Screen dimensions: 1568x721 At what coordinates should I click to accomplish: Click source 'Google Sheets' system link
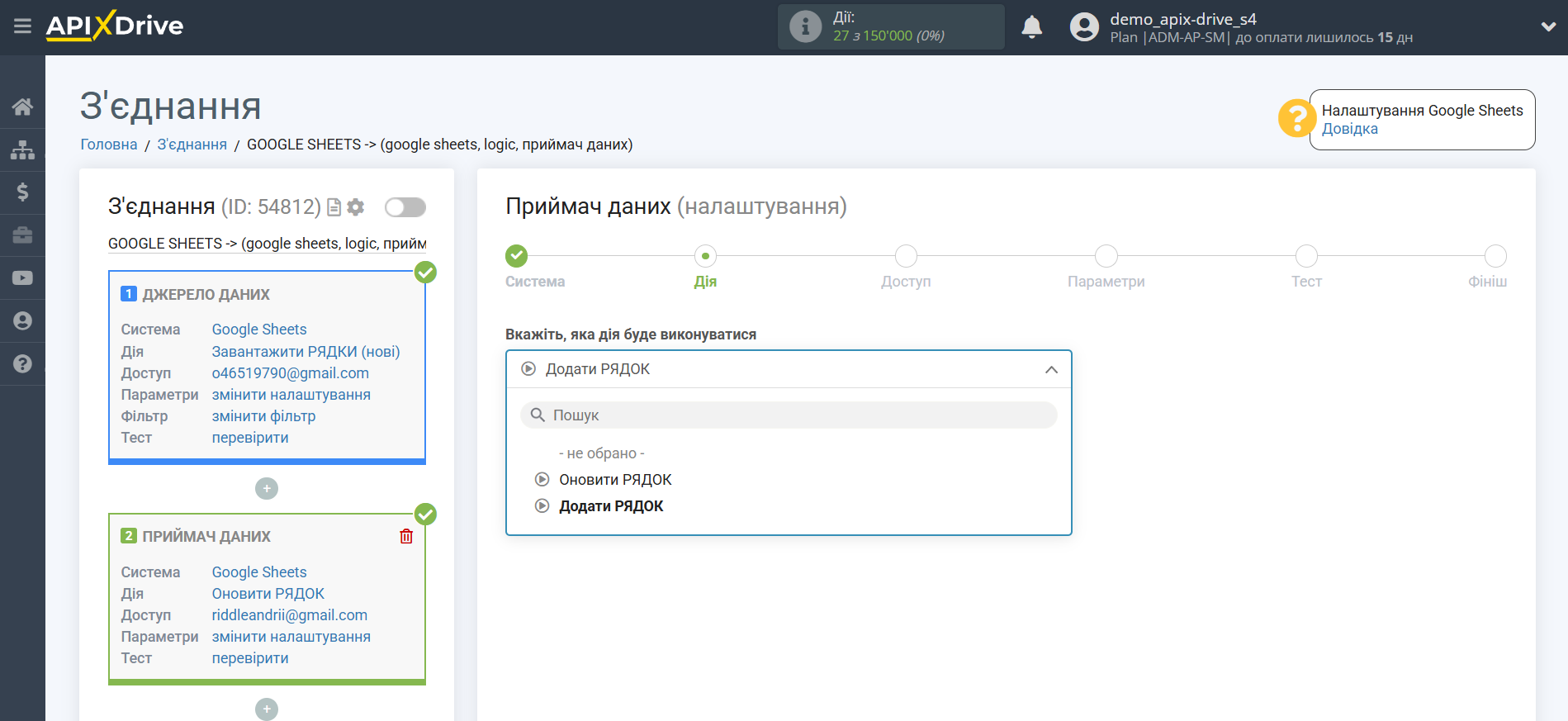pos(259,330)
